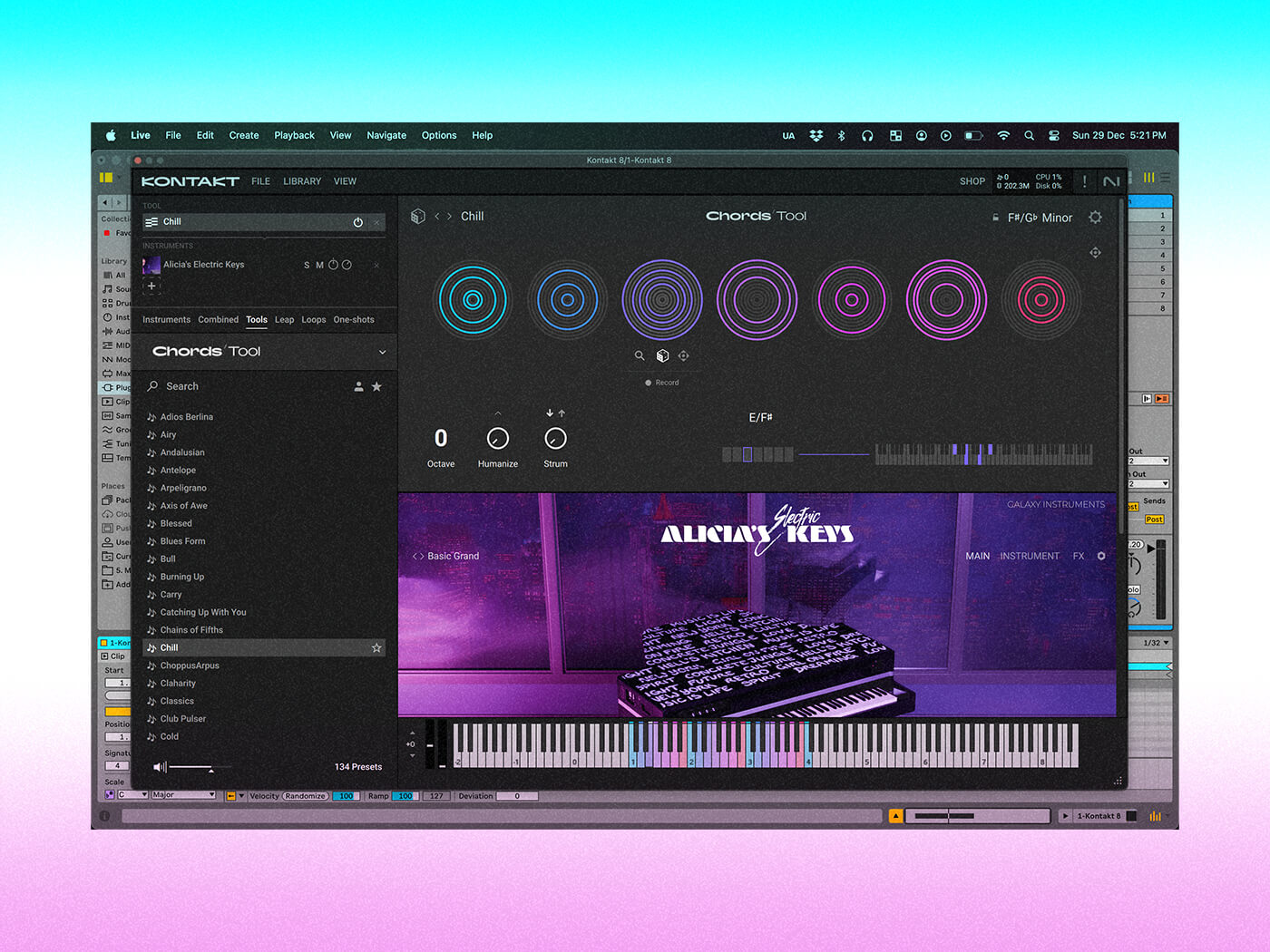Open the Kontakt FILE menu
The width and height of the screenshot is (1270, 952).
260,181
